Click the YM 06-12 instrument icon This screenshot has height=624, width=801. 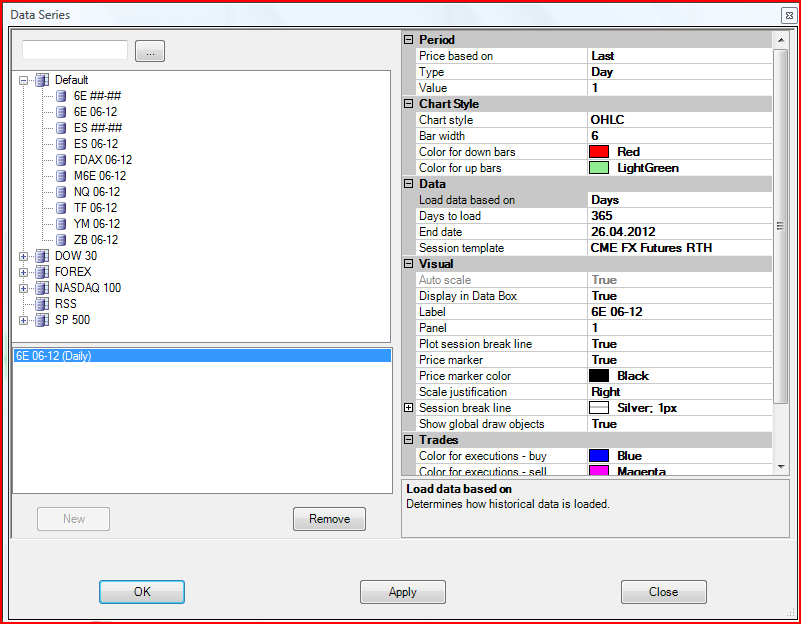pyautogui.click(x=61, y=224)
